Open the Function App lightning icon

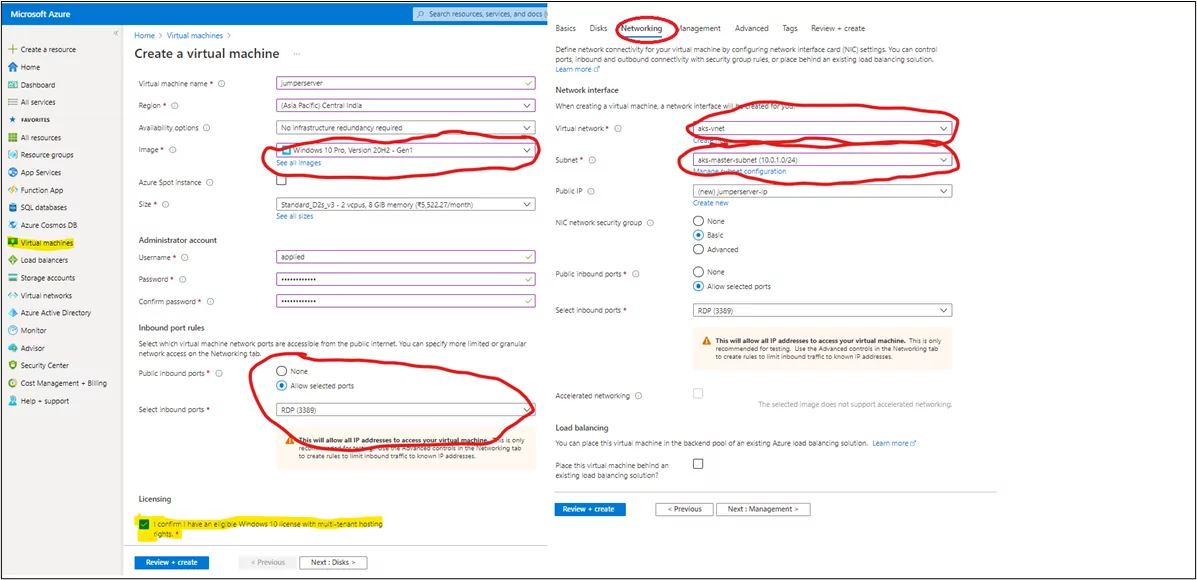pyautogui.click(x=12, y=190)
